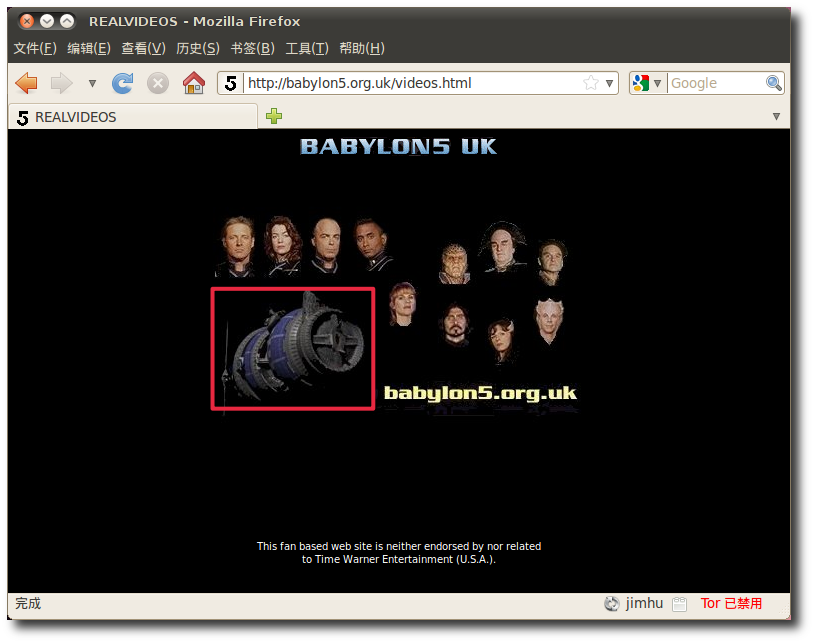Open the 查看(V) menu
The image size is (814, 643).
point(143,48)
